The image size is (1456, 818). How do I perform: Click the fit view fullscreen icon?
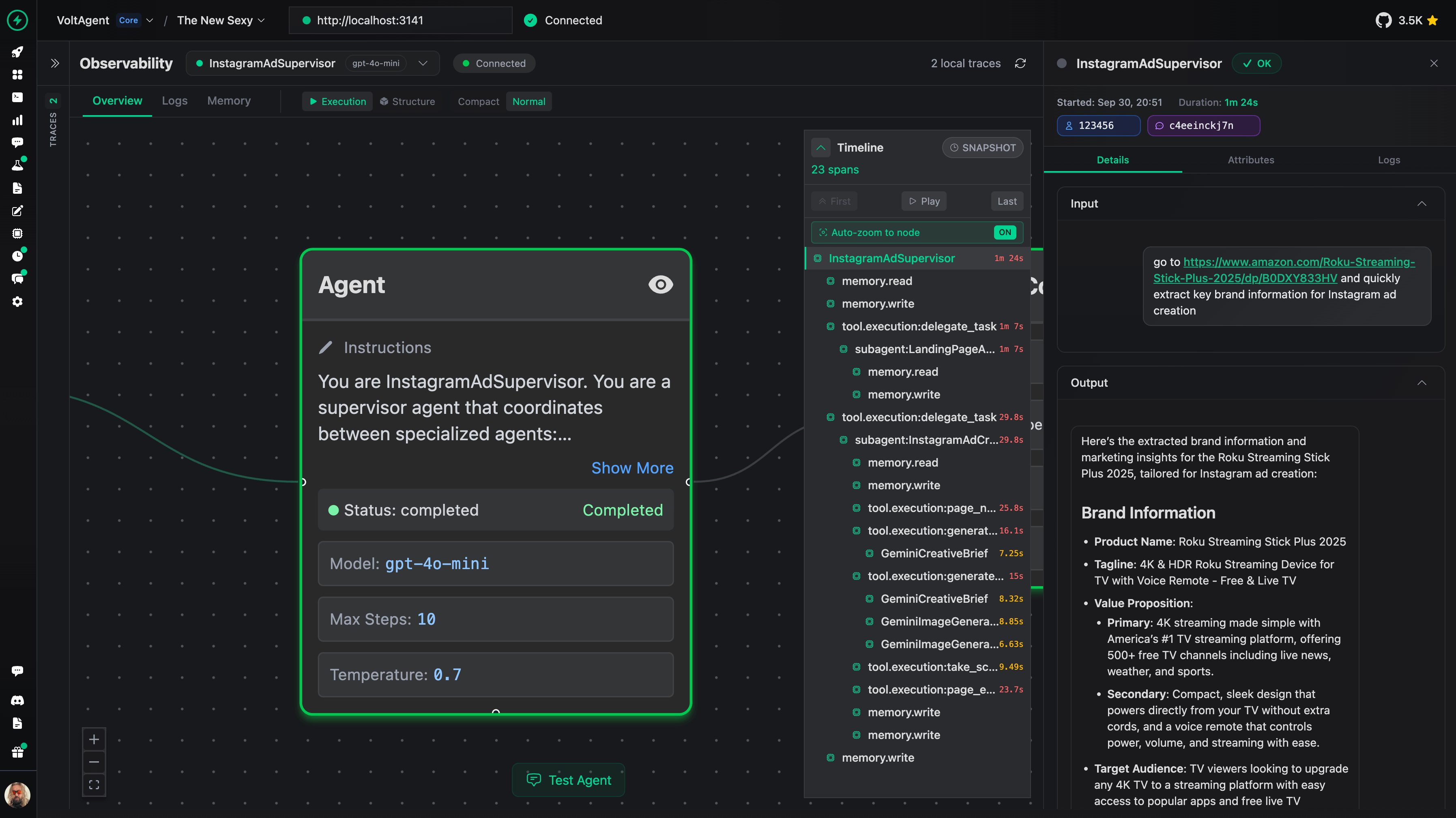pos(94,785)
